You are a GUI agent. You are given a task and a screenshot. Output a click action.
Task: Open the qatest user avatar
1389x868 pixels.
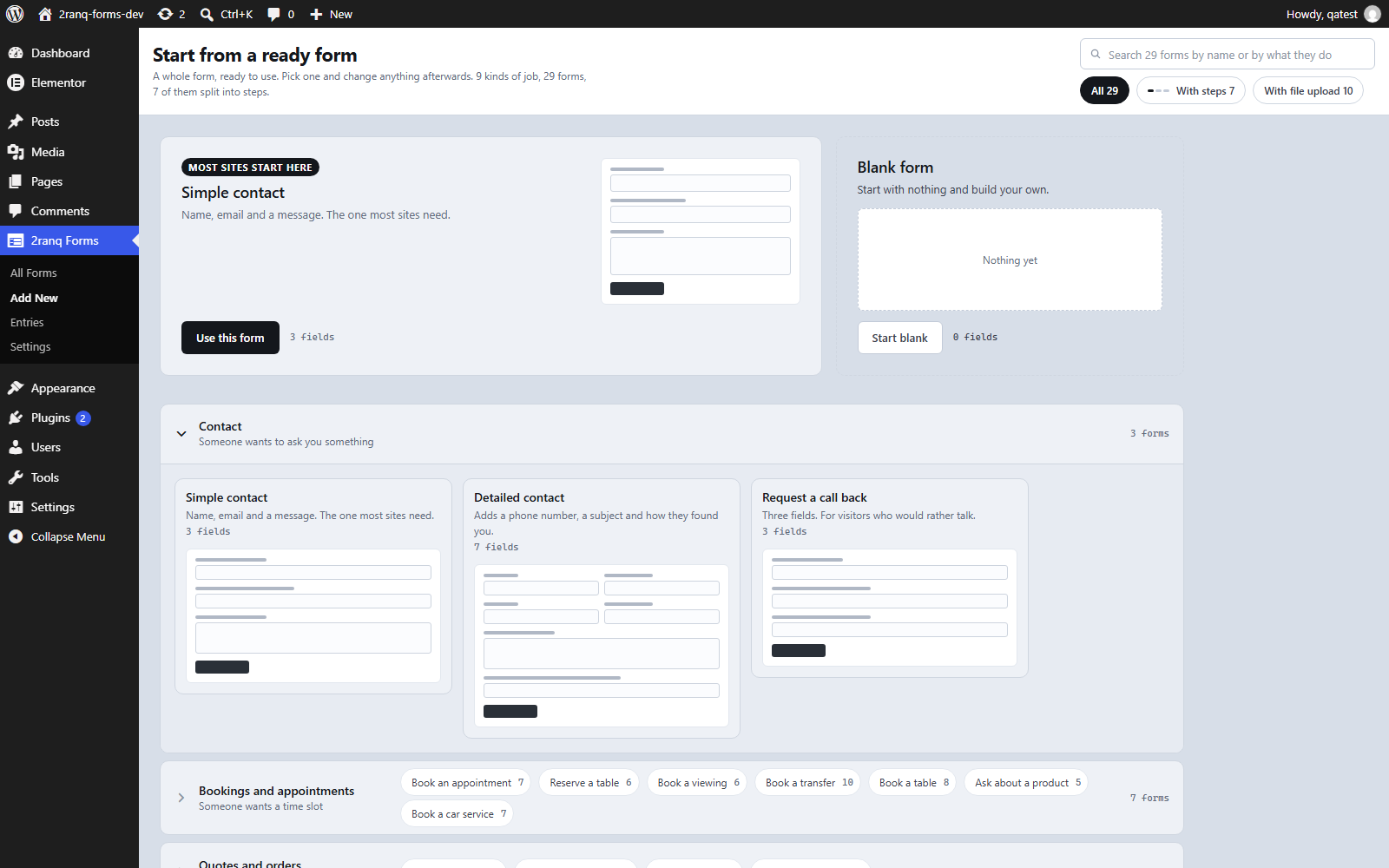[1373, 14]
